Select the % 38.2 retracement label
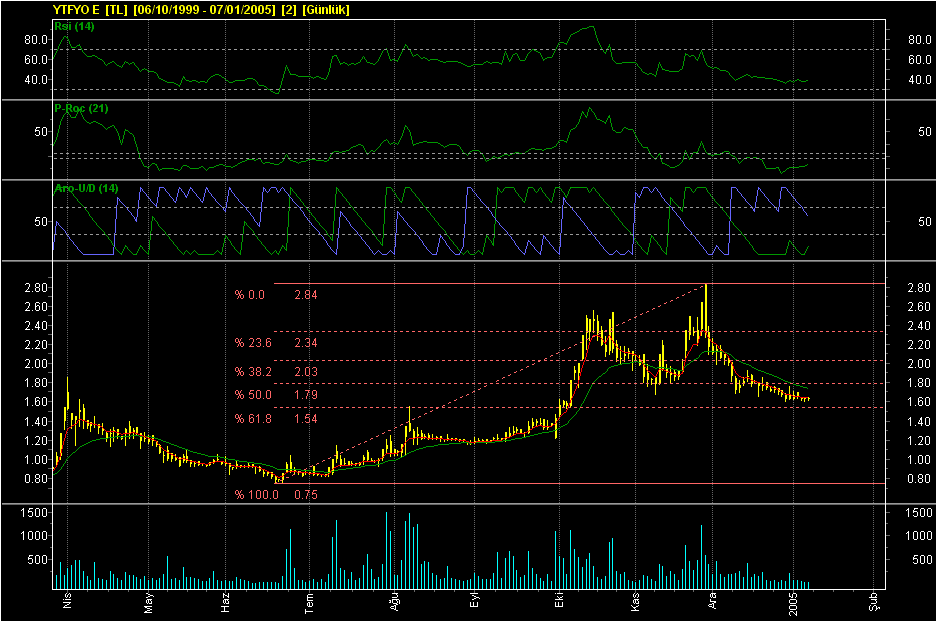937x622 pixels. coord(253,372)
